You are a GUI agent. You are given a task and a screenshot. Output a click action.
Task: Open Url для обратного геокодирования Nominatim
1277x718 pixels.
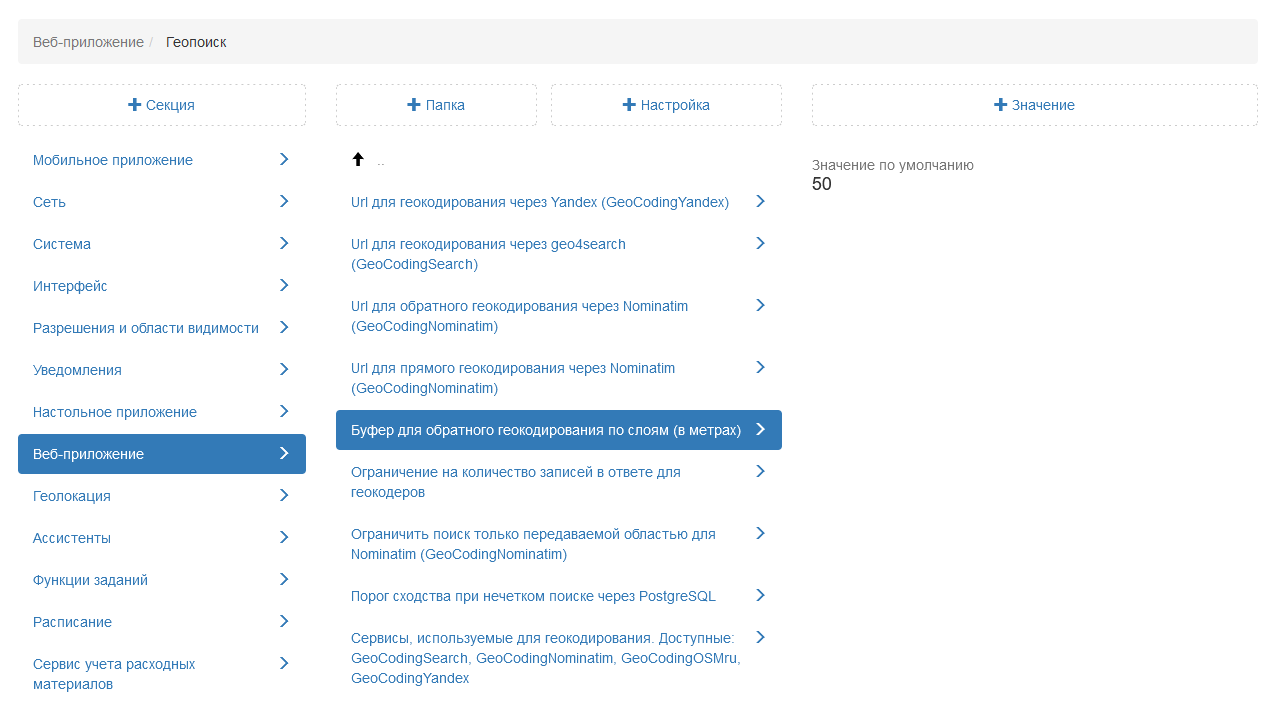click(519, 316)
